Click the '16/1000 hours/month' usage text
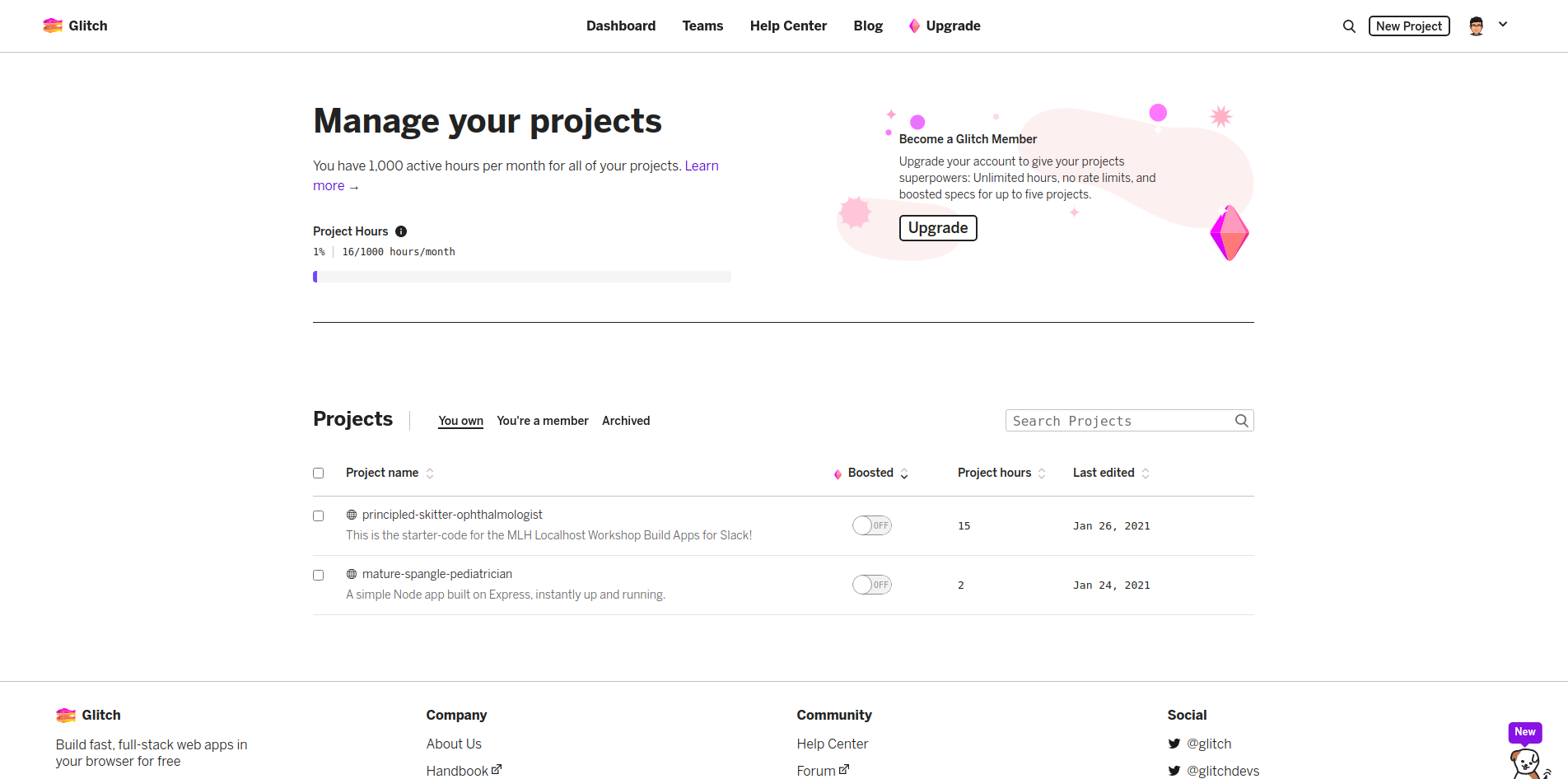1568x779 pixels. click(399, 252)
